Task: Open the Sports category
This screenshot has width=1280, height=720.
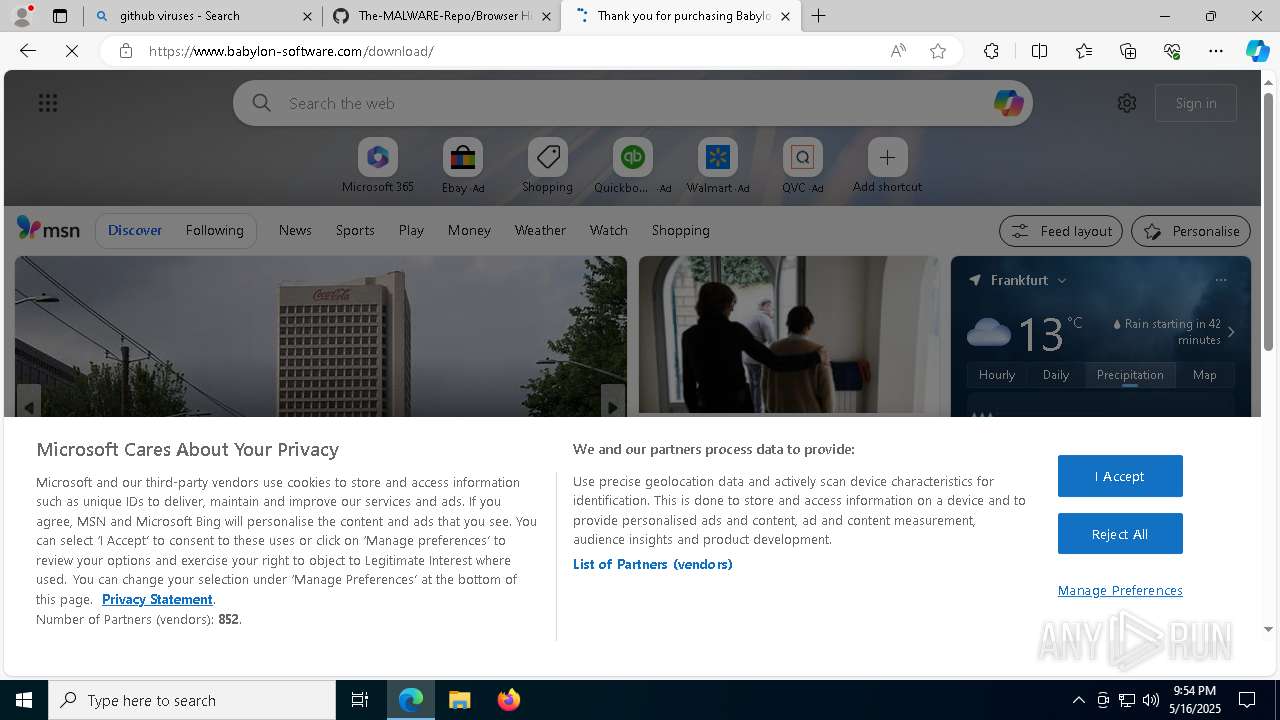Action: (355, 230)
